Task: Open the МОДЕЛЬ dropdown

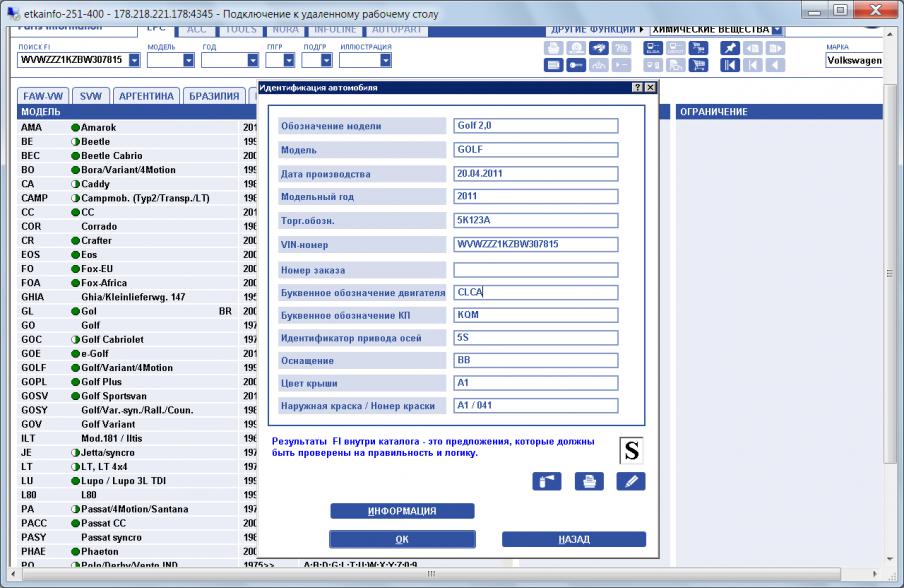Action: coord(188,60)
